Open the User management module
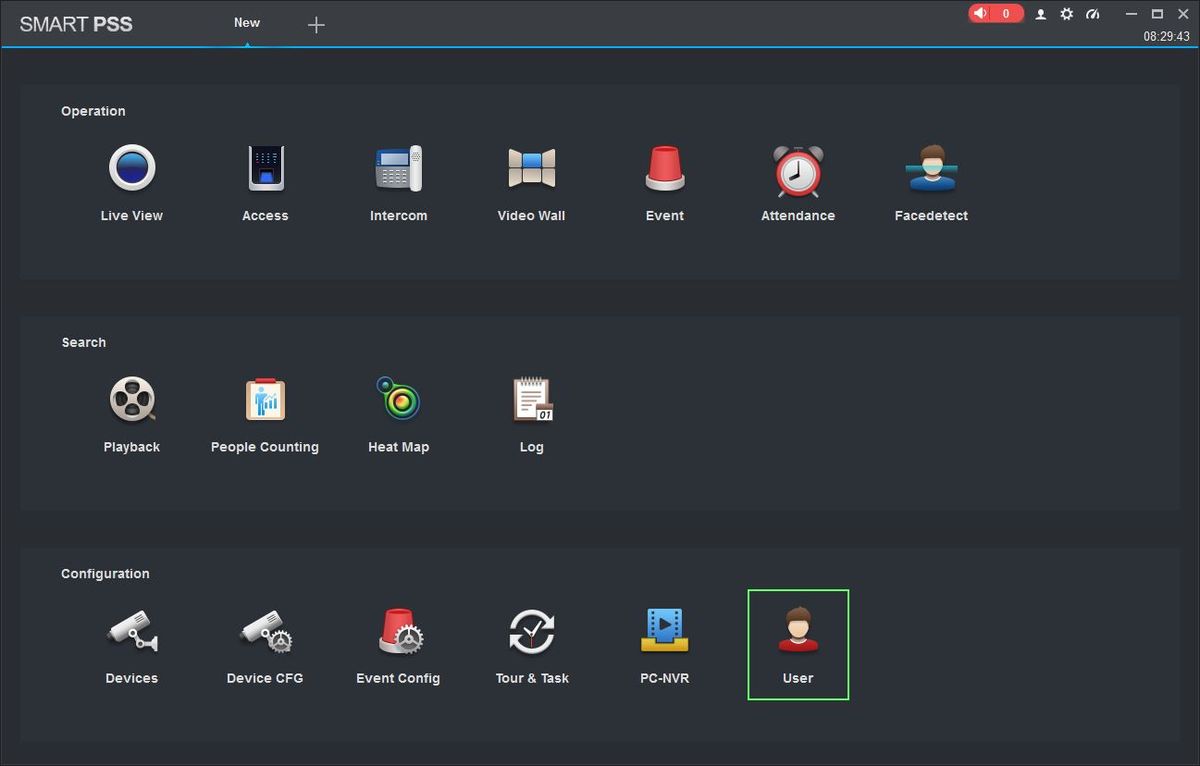 797,632
